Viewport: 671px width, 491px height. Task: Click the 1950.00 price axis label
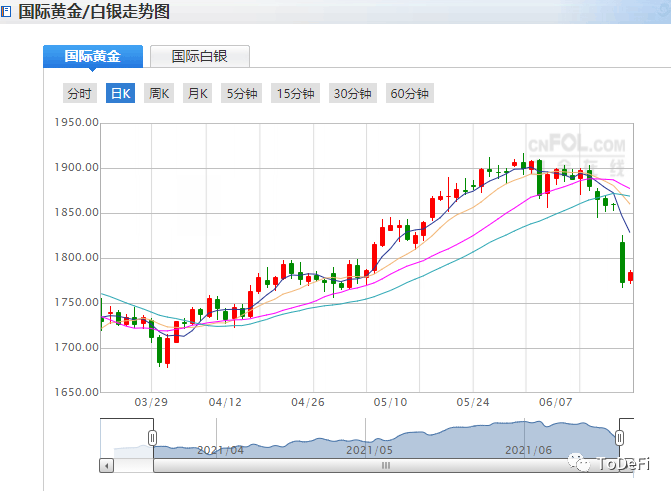point(77,122)
